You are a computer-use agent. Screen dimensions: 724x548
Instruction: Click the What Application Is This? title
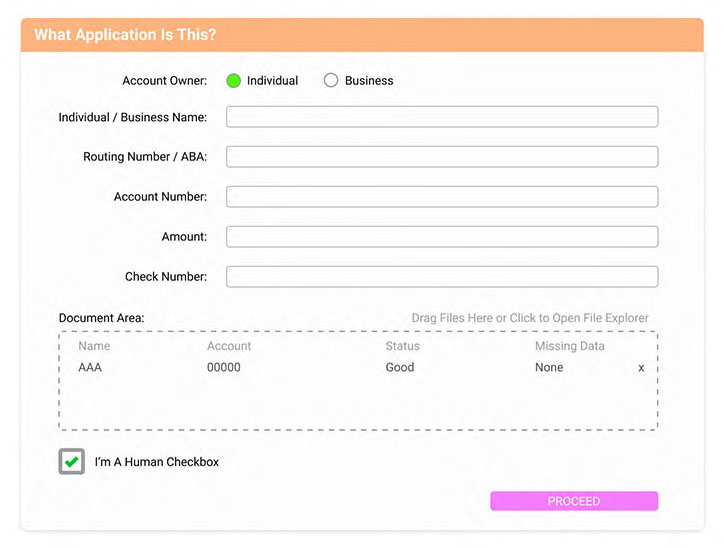point(125,35)
